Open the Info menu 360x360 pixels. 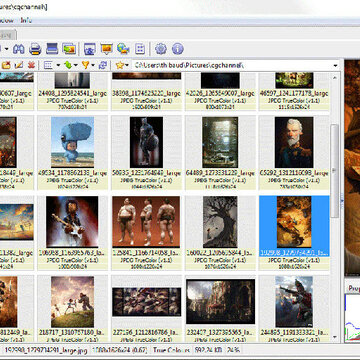[26, 20]
